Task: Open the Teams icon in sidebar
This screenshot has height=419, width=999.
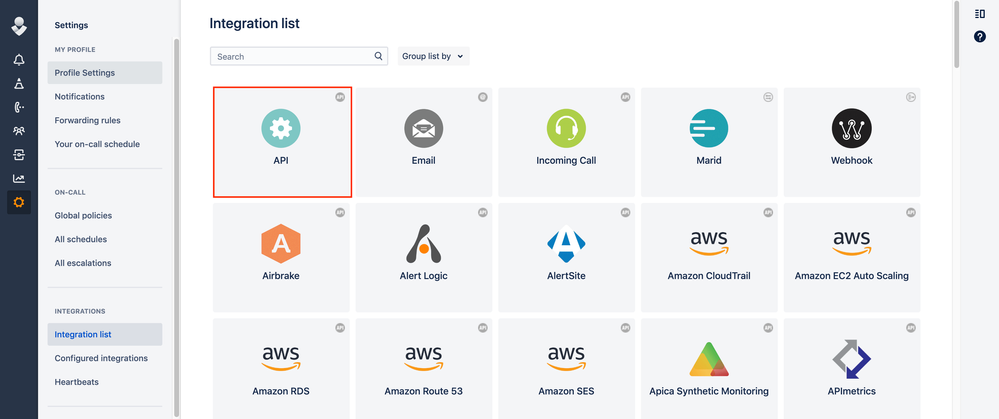Action: [19, 131]
